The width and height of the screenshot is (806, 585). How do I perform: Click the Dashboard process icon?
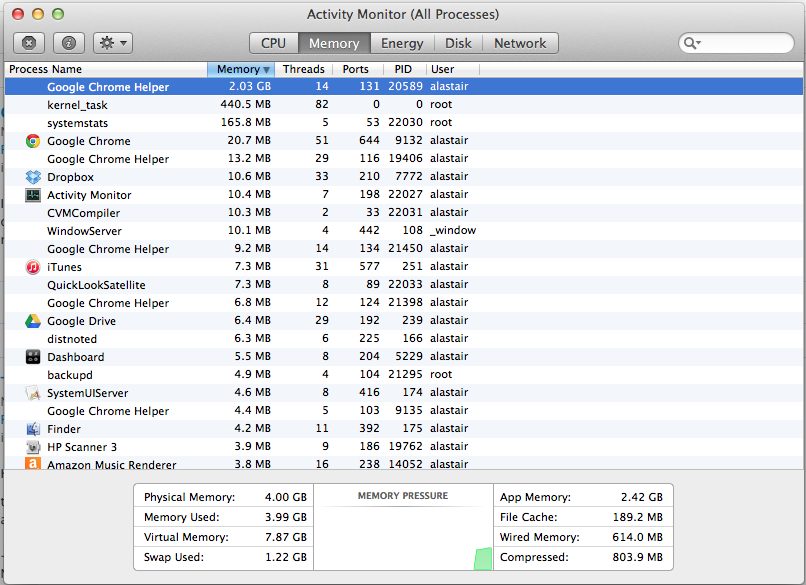(33, 357)
